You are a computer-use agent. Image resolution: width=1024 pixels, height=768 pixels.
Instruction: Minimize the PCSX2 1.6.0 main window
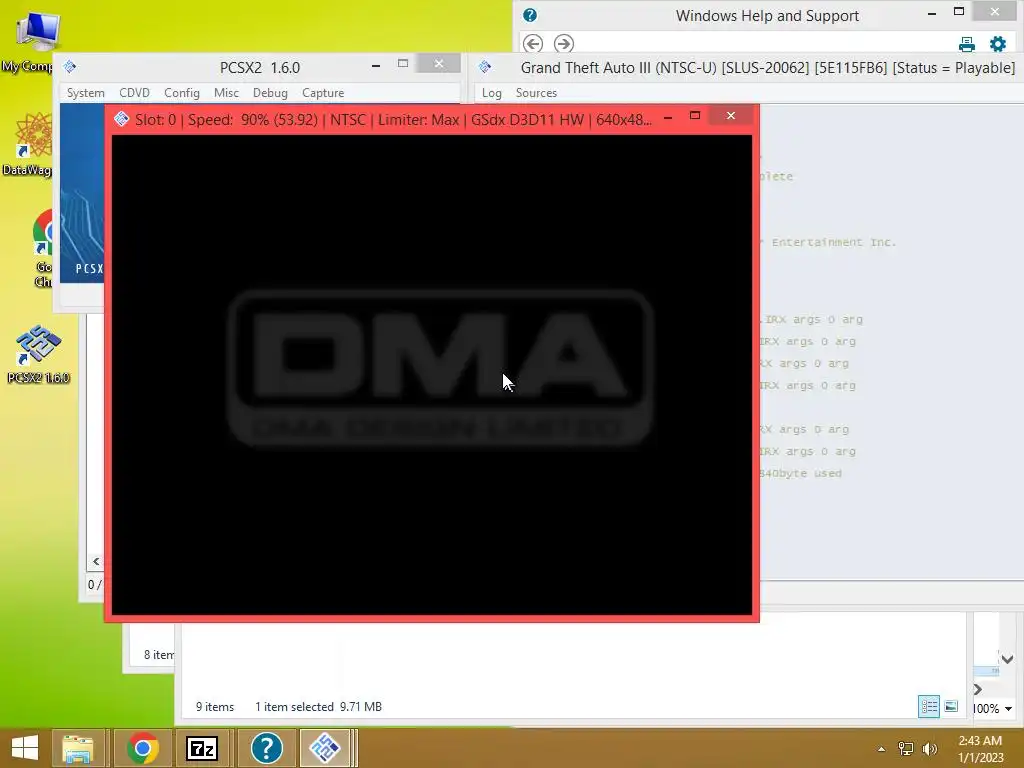376,65
